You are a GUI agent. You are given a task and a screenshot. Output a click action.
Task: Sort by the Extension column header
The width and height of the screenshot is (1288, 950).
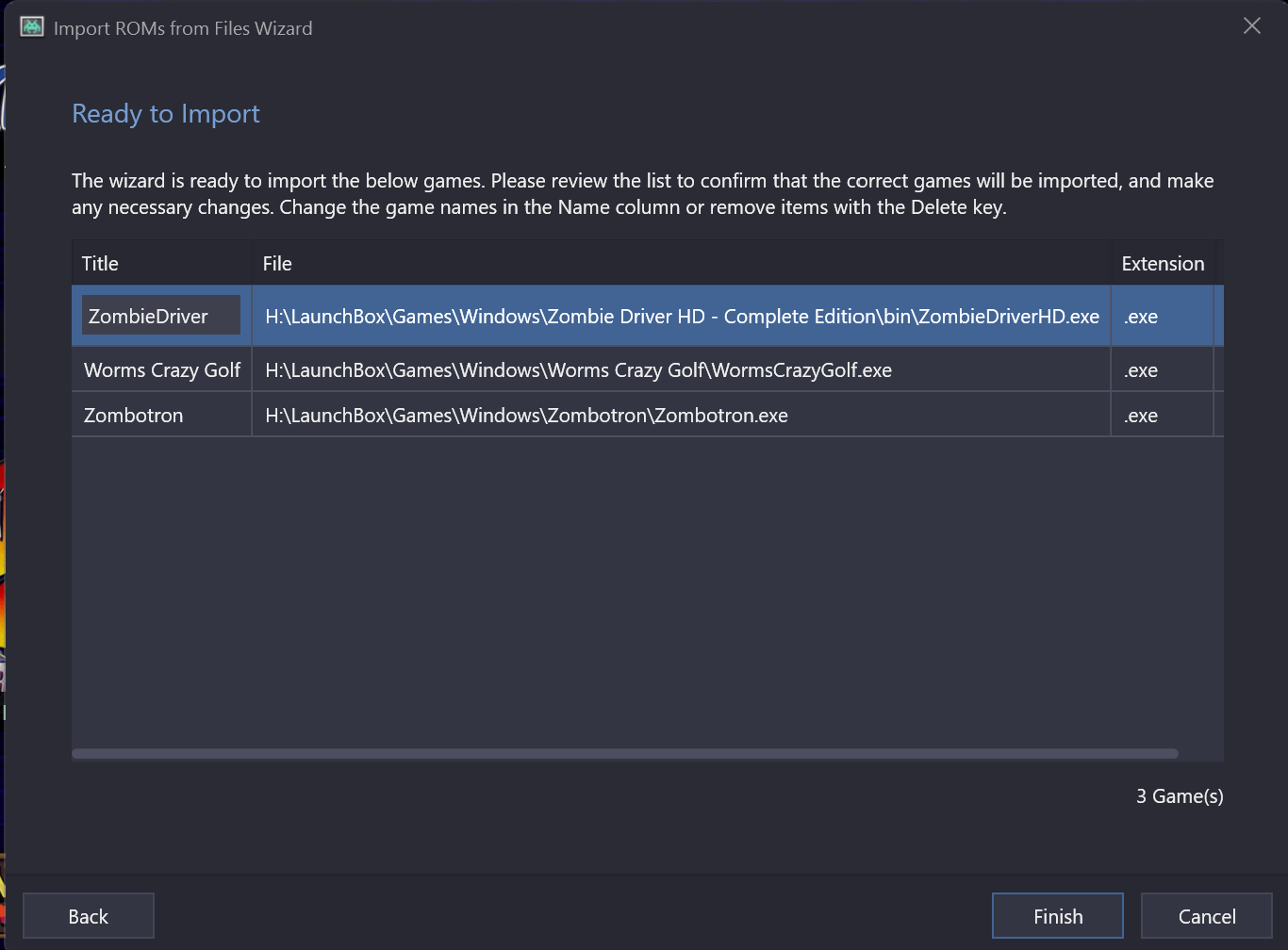click(1163, 263)
